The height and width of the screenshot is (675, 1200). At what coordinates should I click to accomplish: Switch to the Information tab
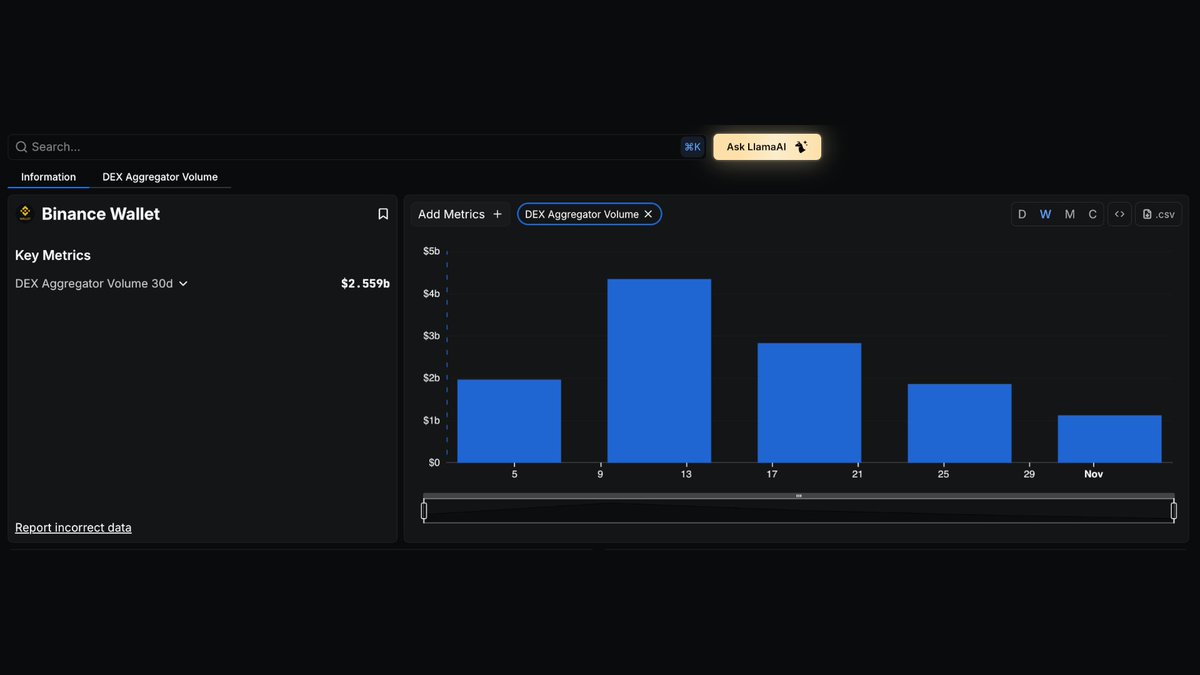pyautogui.click(x=48, y=177)
